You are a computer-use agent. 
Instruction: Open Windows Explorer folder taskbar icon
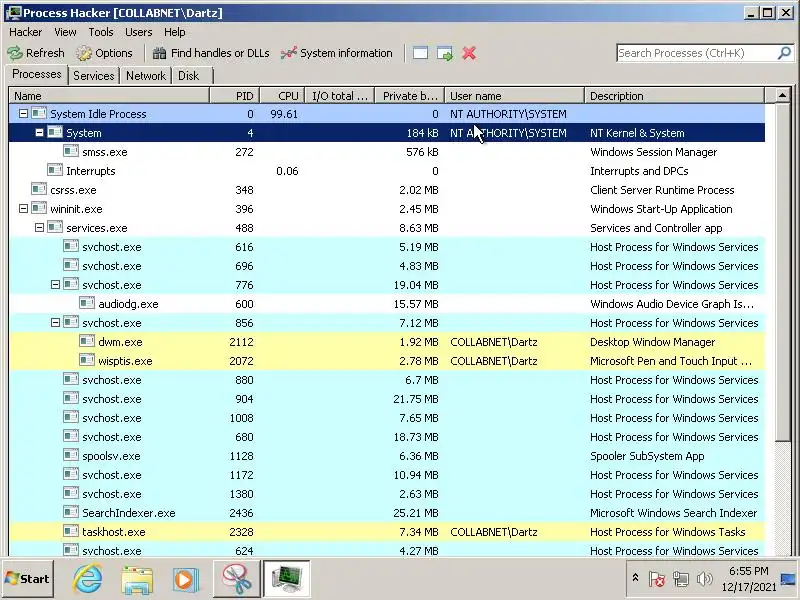(136, 580)
